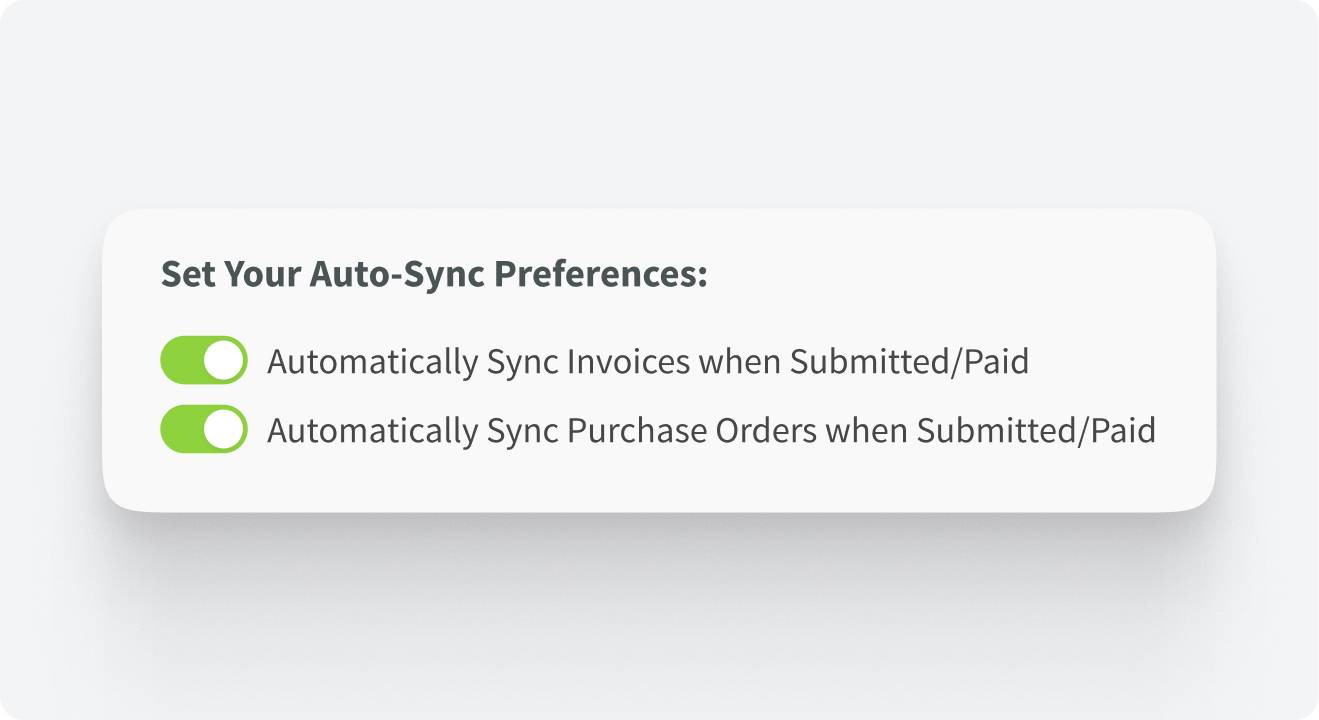Click "Automatically" in the Purchase Orders option label

pyautogui.click(x=372, y=430)
